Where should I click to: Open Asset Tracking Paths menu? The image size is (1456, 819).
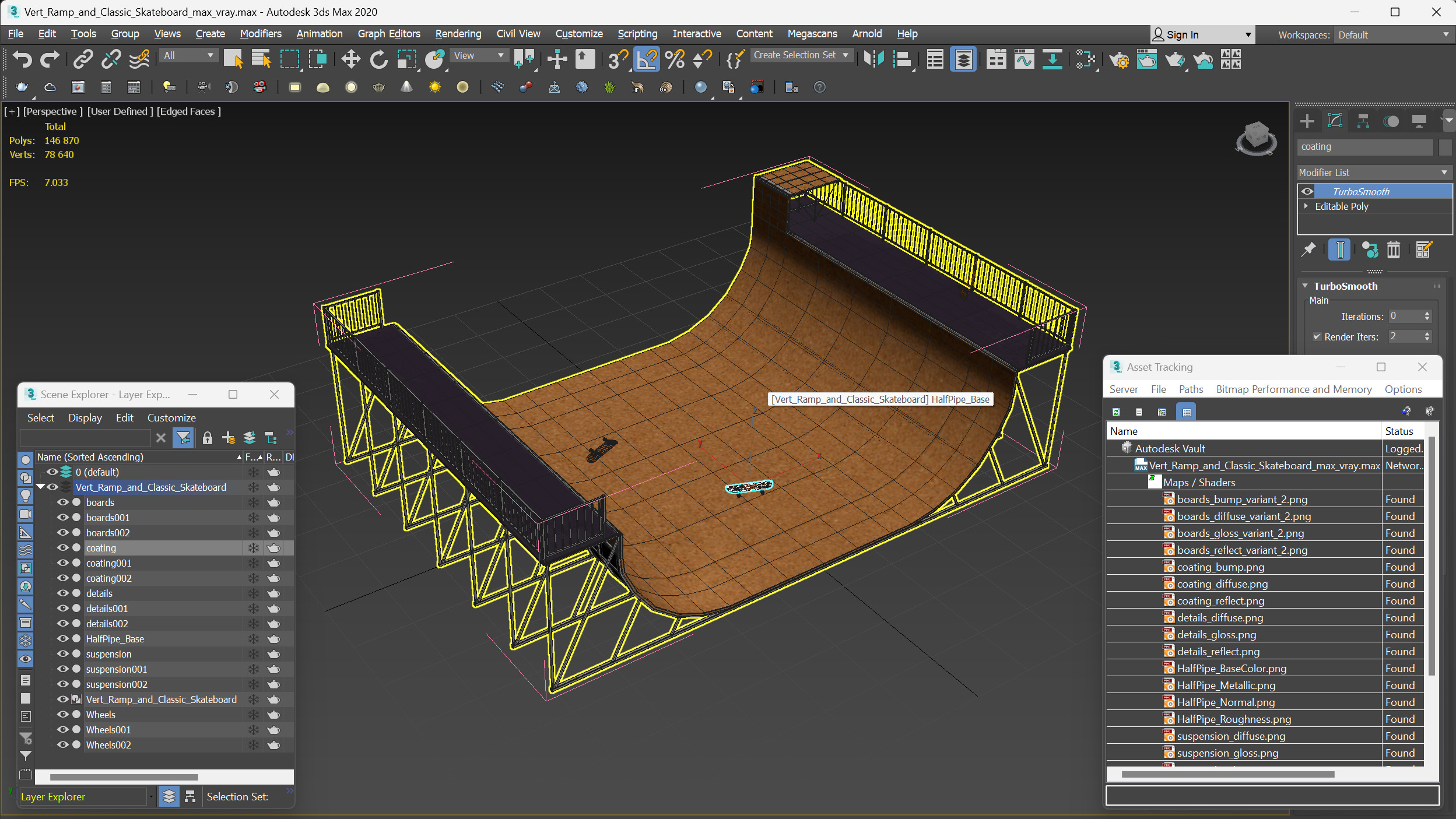1191,389
